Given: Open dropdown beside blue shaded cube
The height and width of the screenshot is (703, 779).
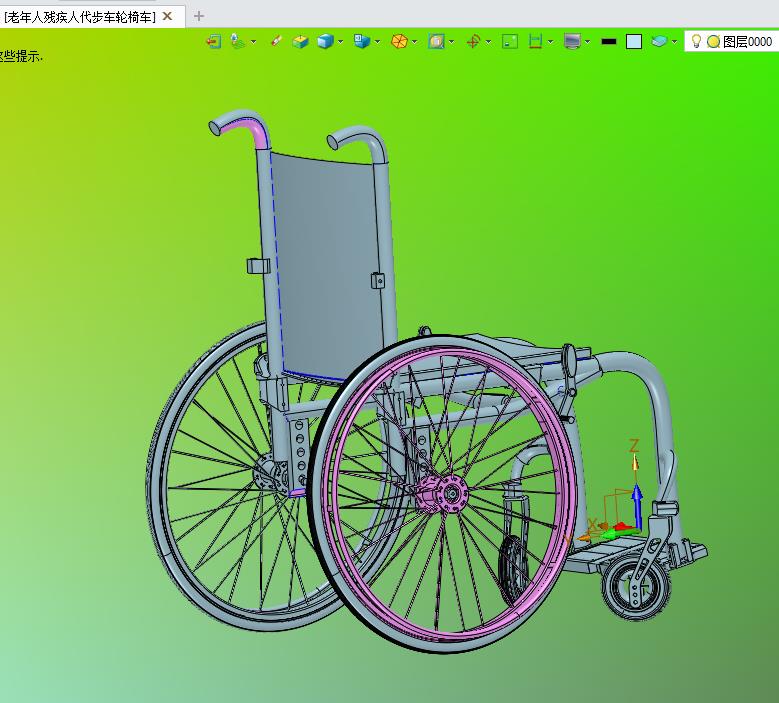Looking at the screenshot, I should [x=340, y=42].
